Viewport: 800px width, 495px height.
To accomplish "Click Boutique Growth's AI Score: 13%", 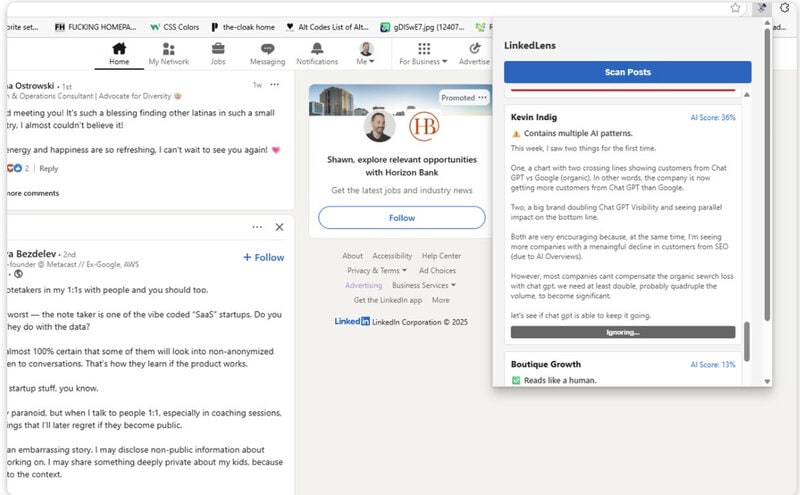I will (x=713, y=364).
